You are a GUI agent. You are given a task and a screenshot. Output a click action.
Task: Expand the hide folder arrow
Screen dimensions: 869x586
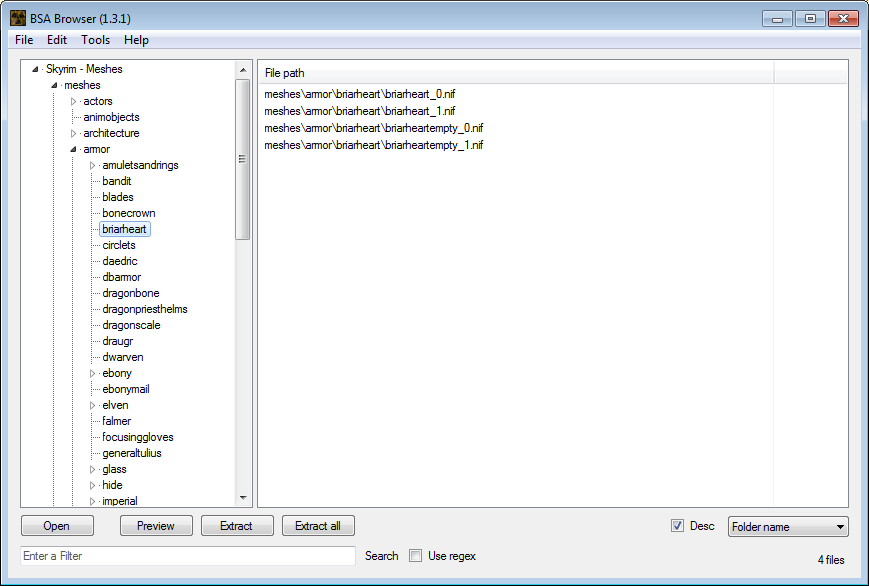[x=92, y=486]
